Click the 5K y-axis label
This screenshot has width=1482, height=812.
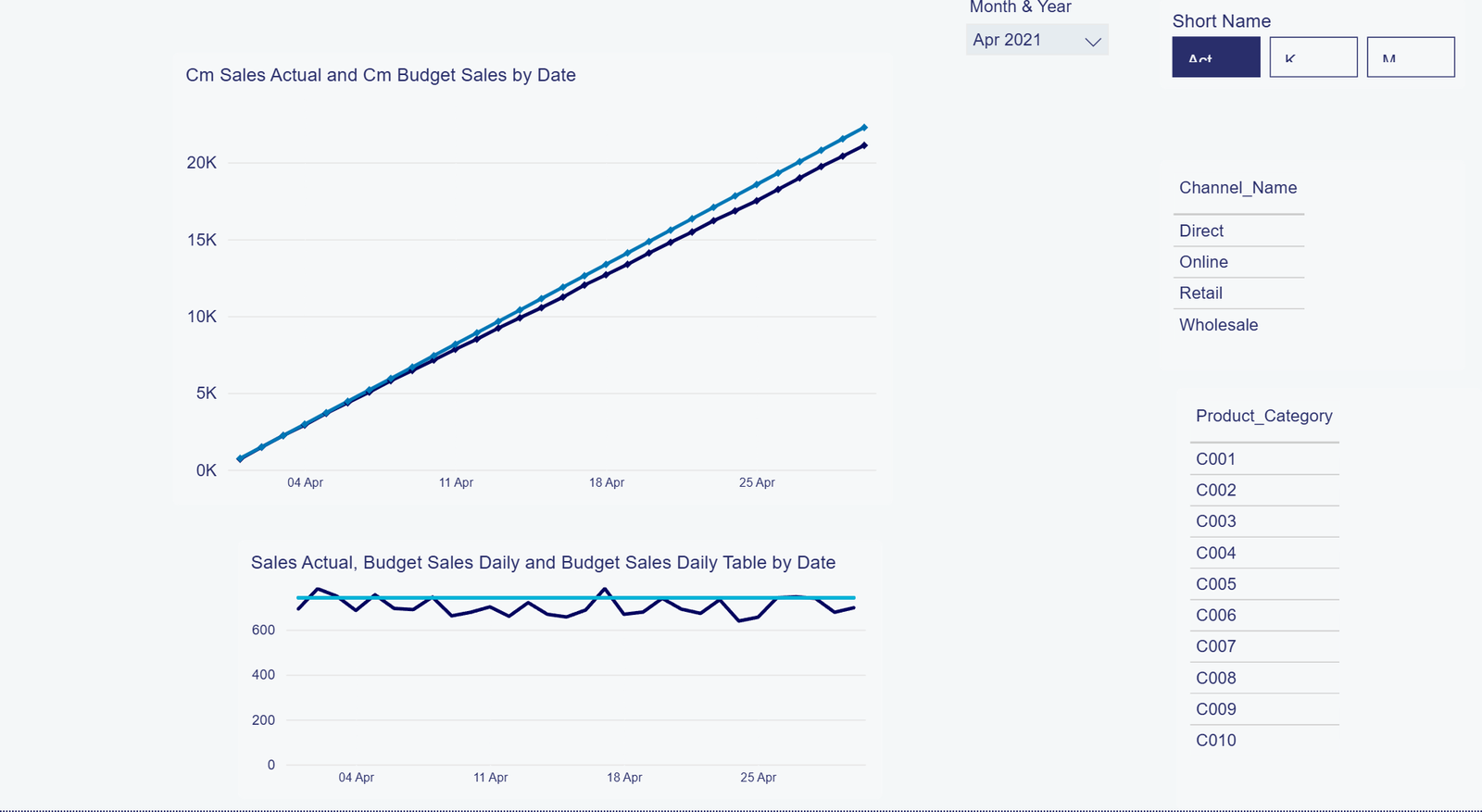[206, 394]
